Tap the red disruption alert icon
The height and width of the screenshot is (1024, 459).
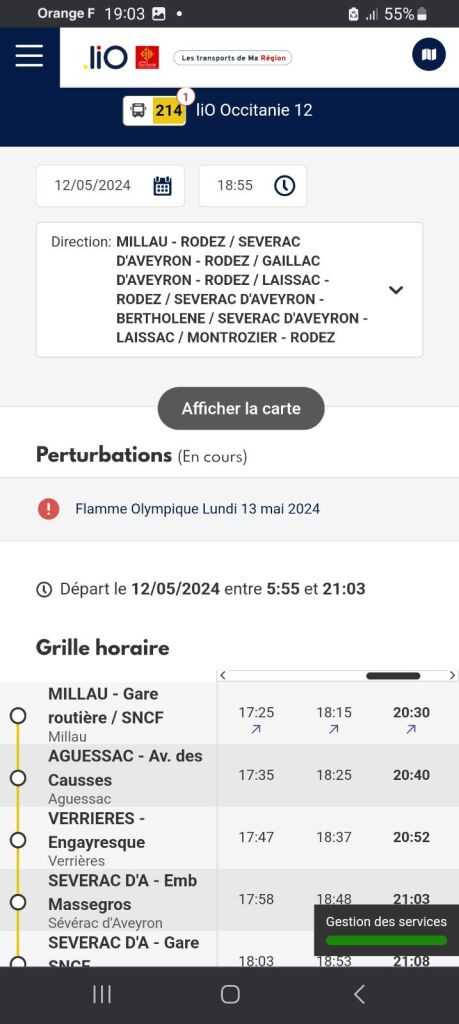(x=48, y=509)
